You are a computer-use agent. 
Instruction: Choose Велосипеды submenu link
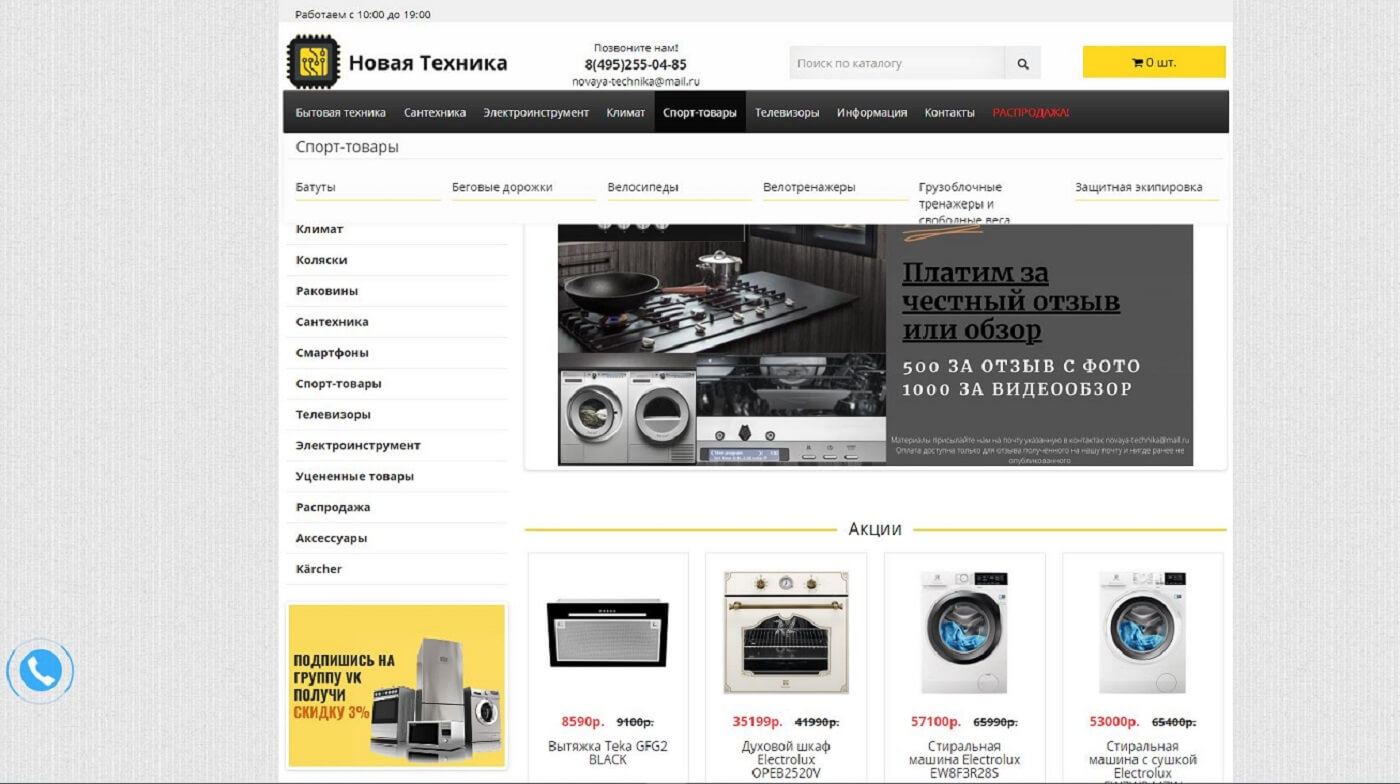coord(643,187)
